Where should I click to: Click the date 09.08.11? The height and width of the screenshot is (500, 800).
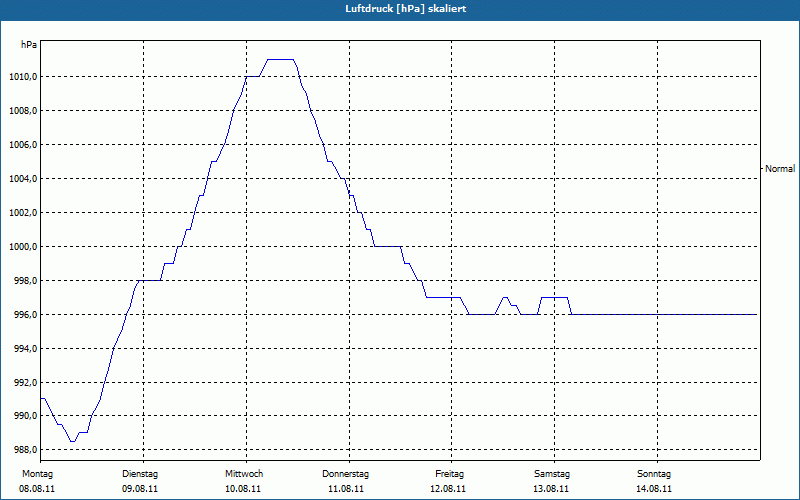pyautogui.click(x=140, y=489)
